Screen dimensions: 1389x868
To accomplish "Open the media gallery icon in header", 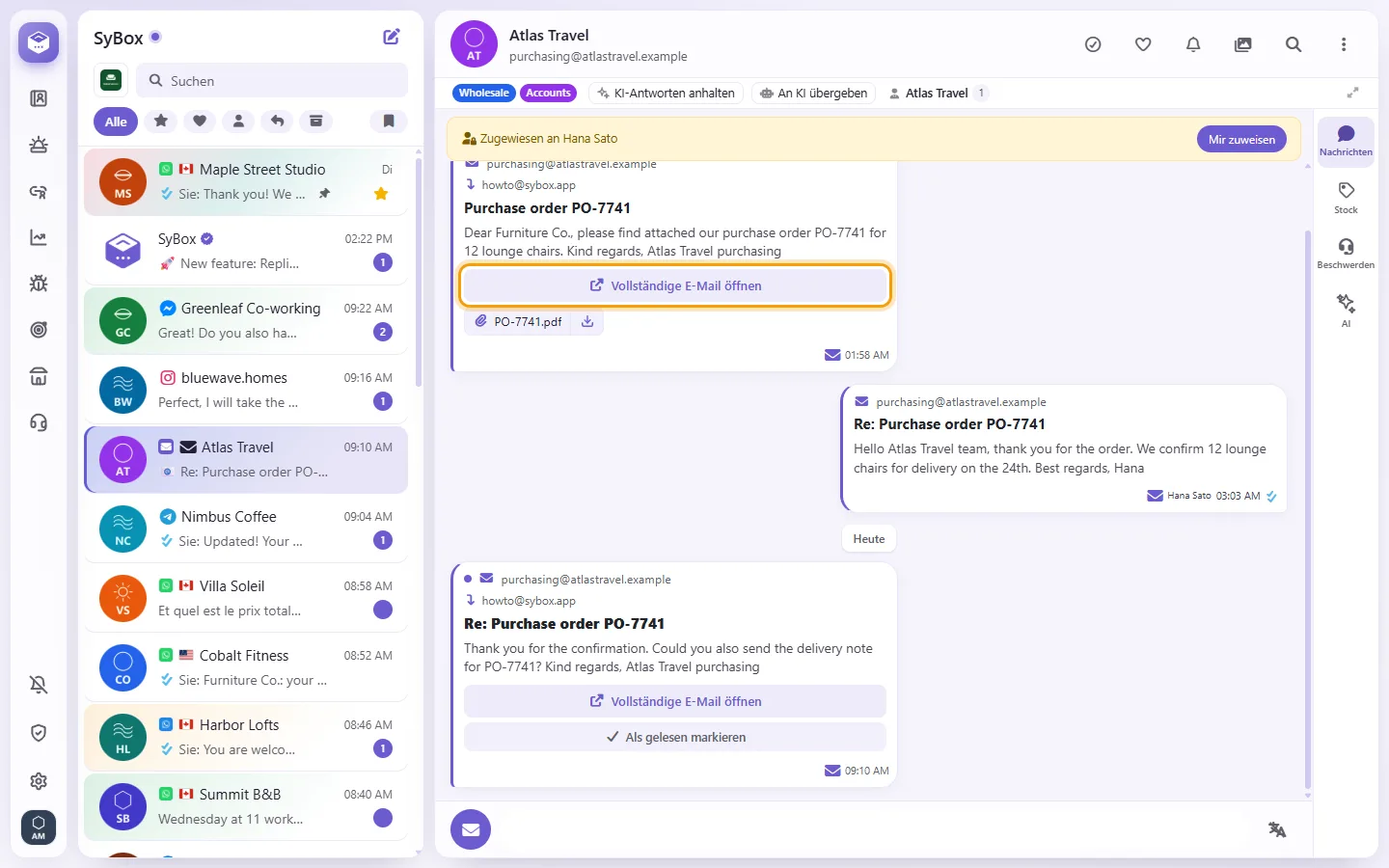I will coord(1243,44).
